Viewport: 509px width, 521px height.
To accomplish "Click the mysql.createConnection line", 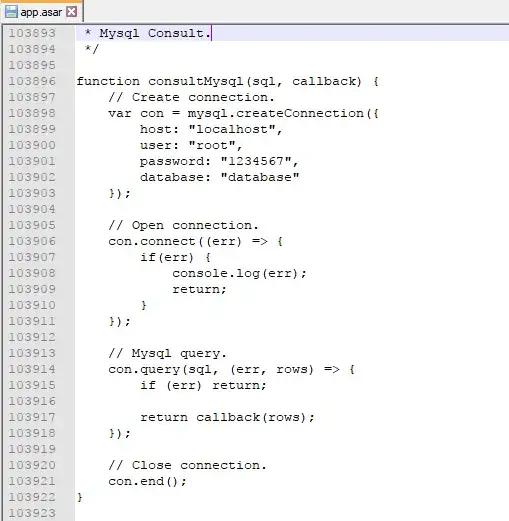I will [x=243, y=113].
